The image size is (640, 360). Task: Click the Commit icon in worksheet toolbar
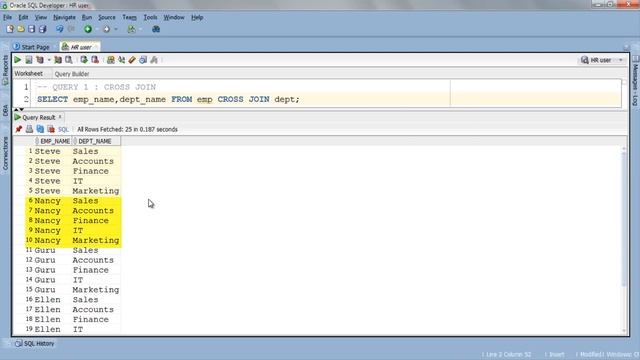[x=84, y=60]
